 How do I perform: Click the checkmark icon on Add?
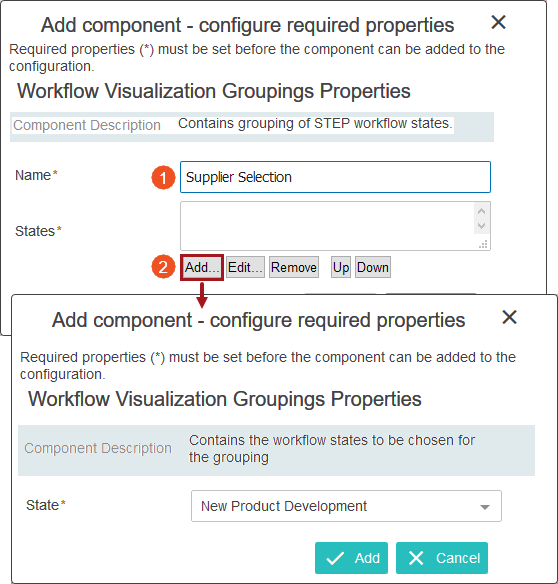point(335,559)
